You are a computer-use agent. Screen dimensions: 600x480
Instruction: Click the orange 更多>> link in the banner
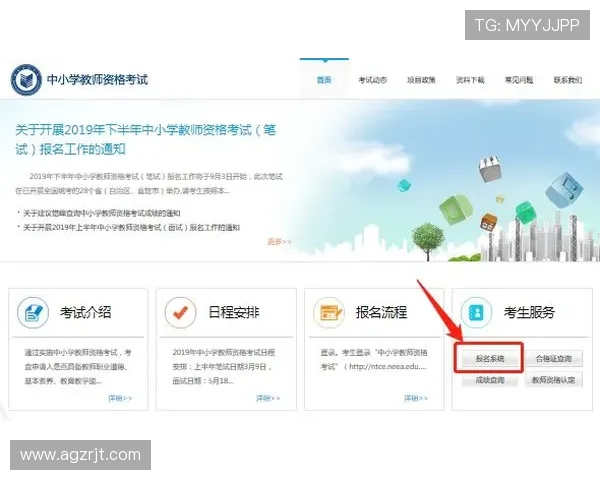click(279, 242)
